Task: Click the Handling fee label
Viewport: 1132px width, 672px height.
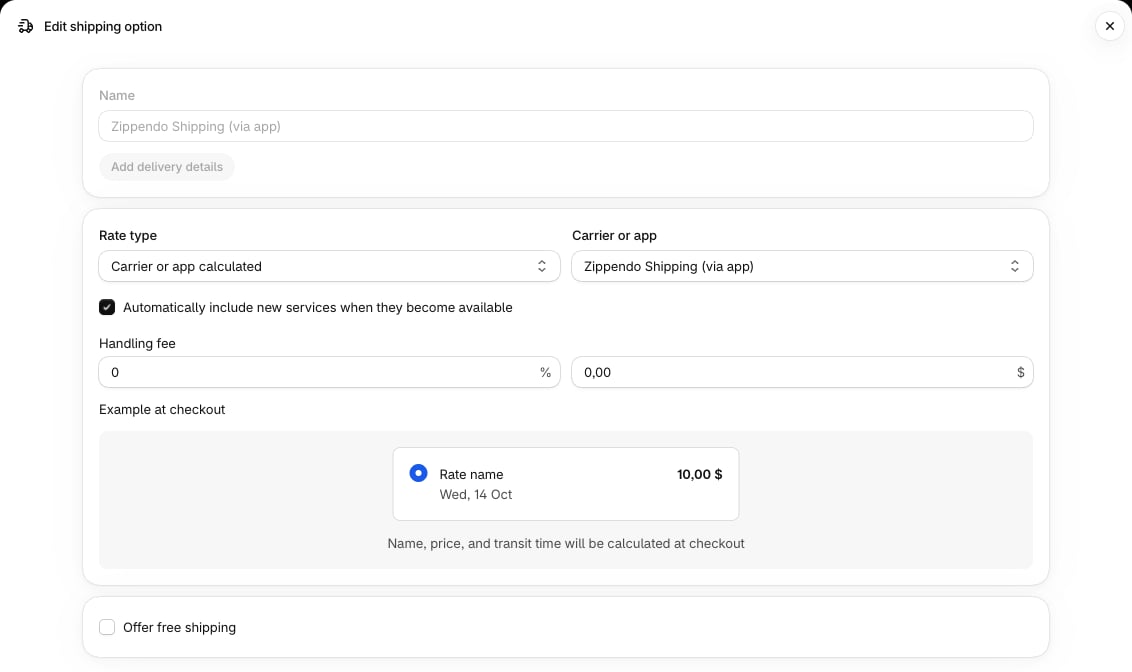Action: pyautogui.click(x=137, y=344)
